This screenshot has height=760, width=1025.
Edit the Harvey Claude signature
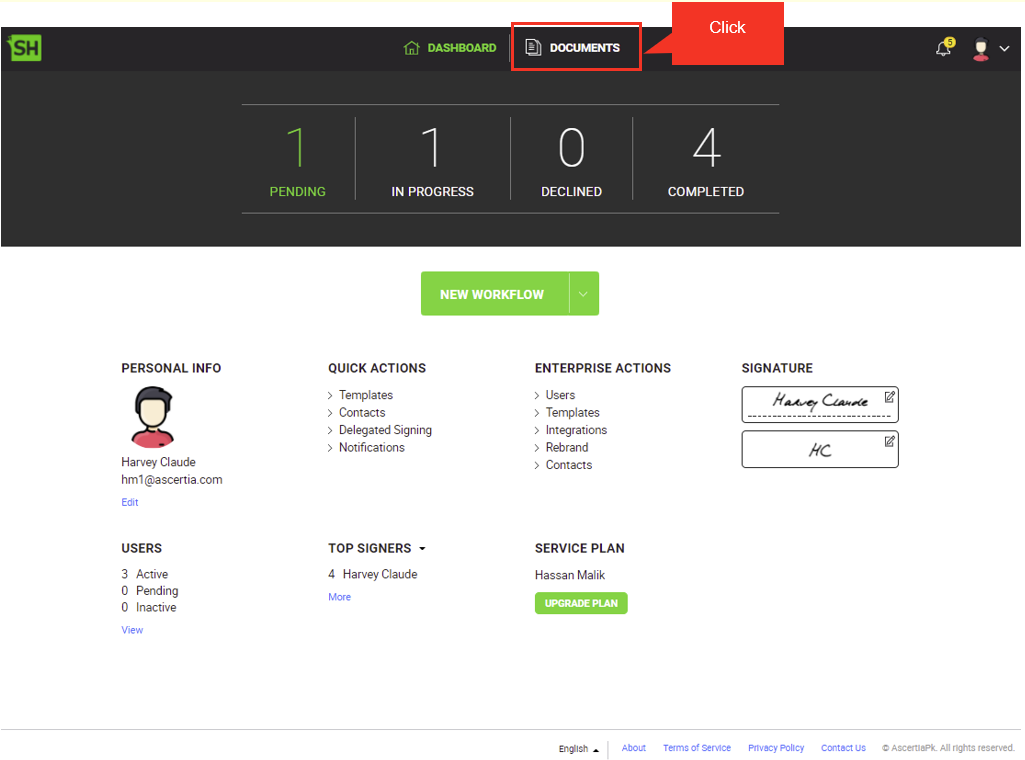(889, 397)
